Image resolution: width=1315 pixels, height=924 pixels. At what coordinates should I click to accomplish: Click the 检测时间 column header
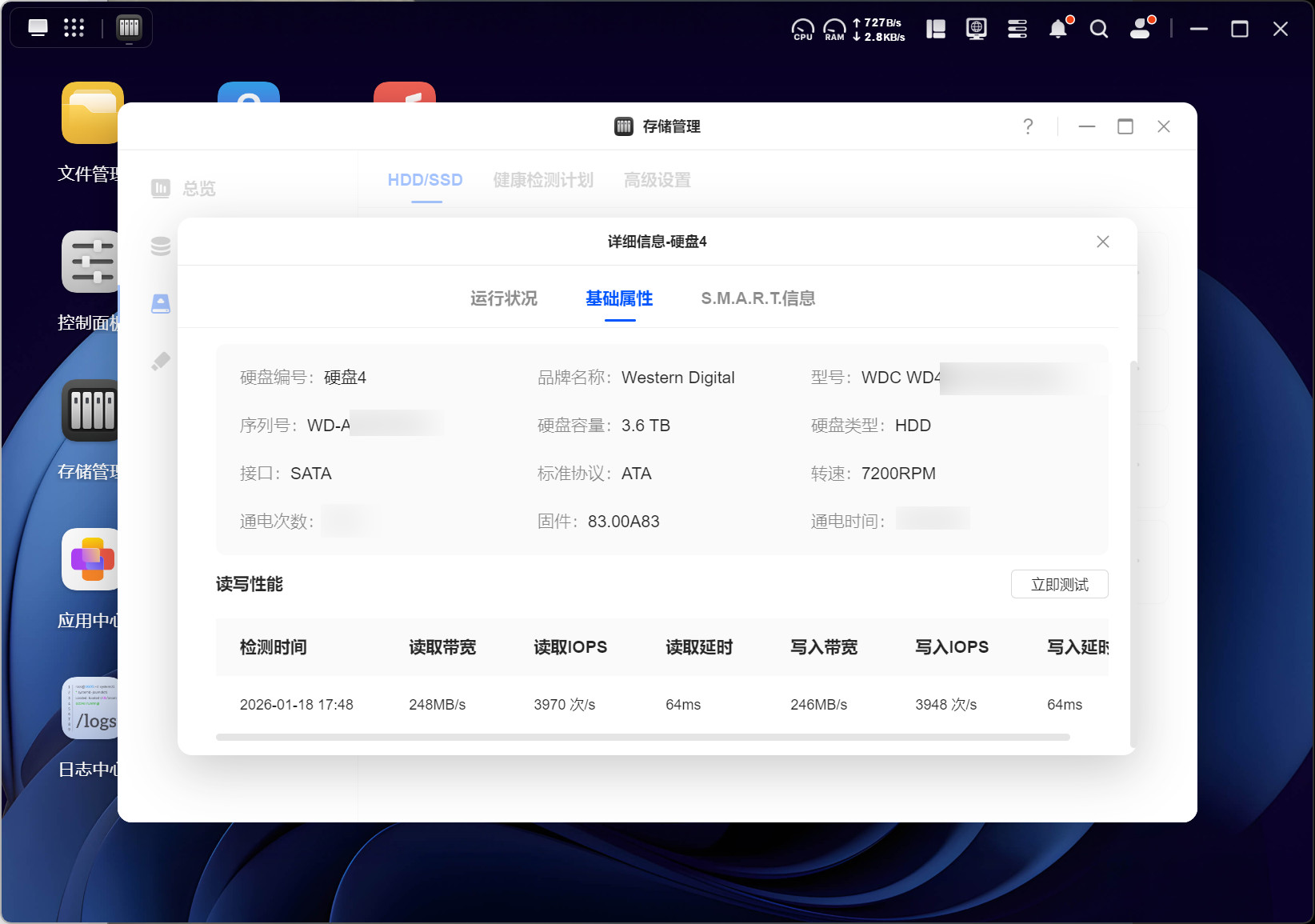(x=274, y=647)
